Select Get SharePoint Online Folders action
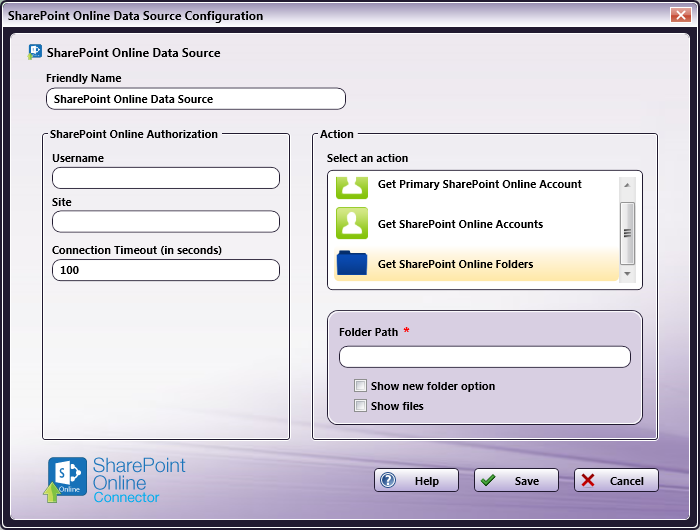Image resolution: width=700 pixels, height=530 pixels. [x=476, y=264]
